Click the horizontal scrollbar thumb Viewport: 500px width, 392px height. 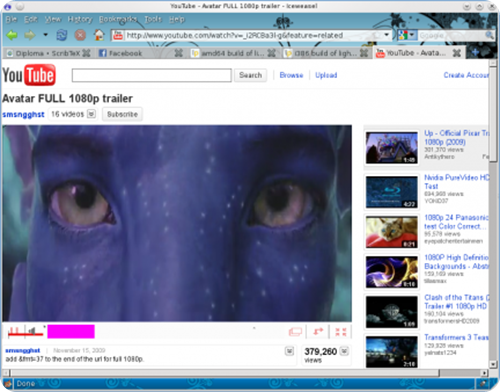tap(224, 373)
